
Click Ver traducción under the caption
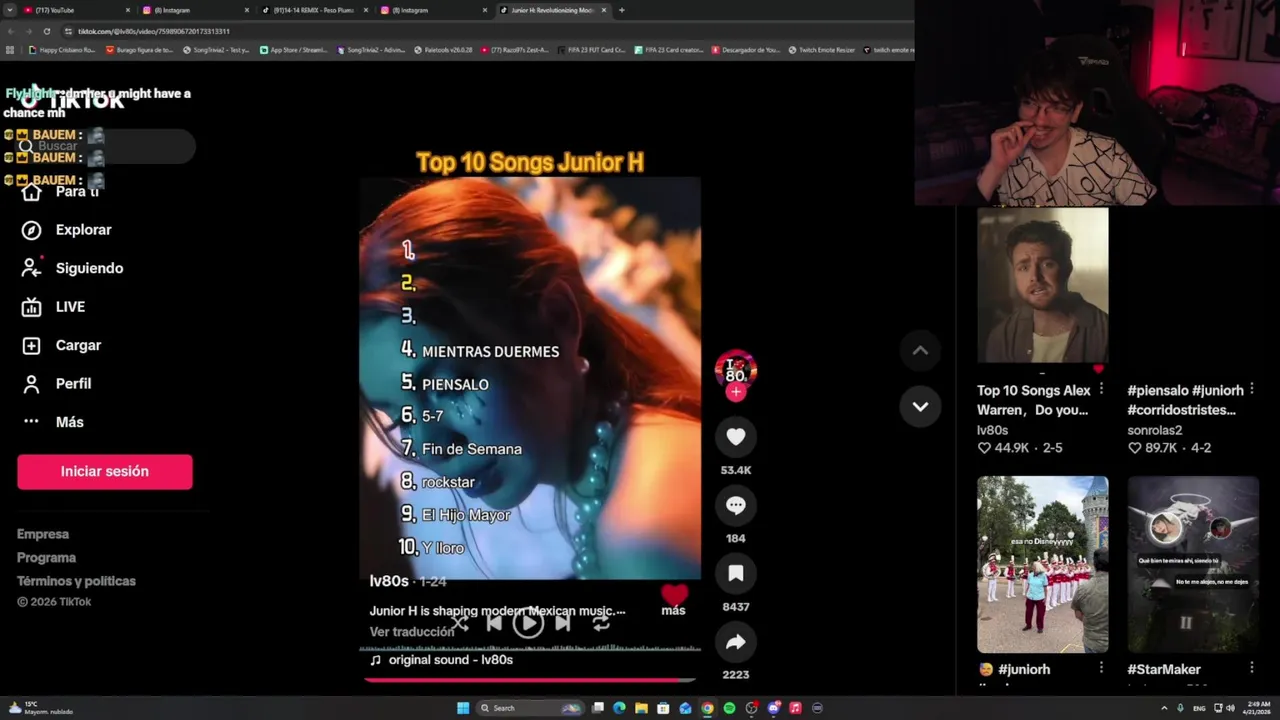pyautogui.click(x=412, y=632)
